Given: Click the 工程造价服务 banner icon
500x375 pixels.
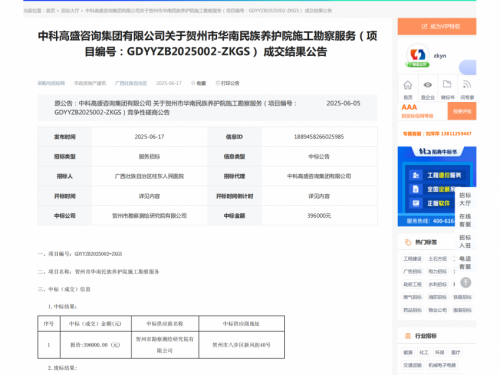Looking at the screenshot, I should (x=416, y=175).
